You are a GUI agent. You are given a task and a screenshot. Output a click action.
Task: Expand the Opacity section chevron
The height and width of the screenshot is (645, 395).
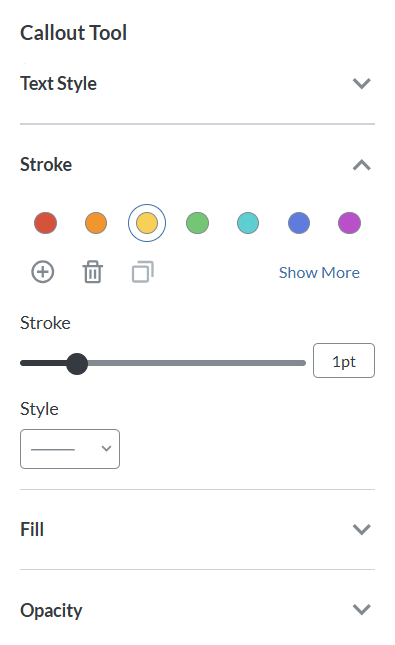point(362,609)
